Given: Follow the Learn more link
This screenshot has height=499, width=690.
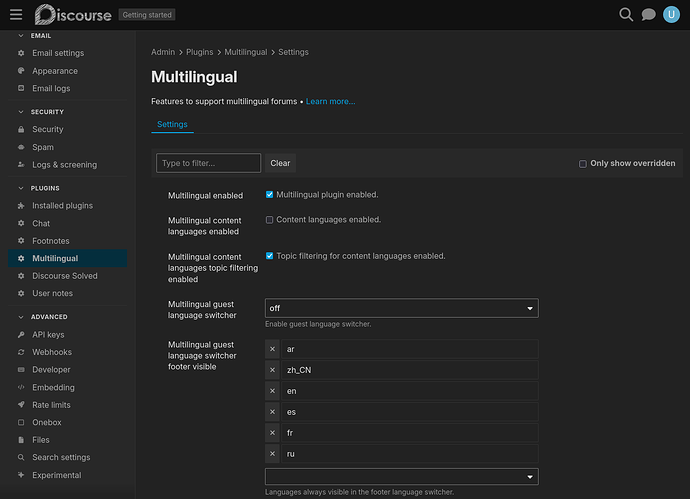Looking at the screenshot, I should pos(330,101).
